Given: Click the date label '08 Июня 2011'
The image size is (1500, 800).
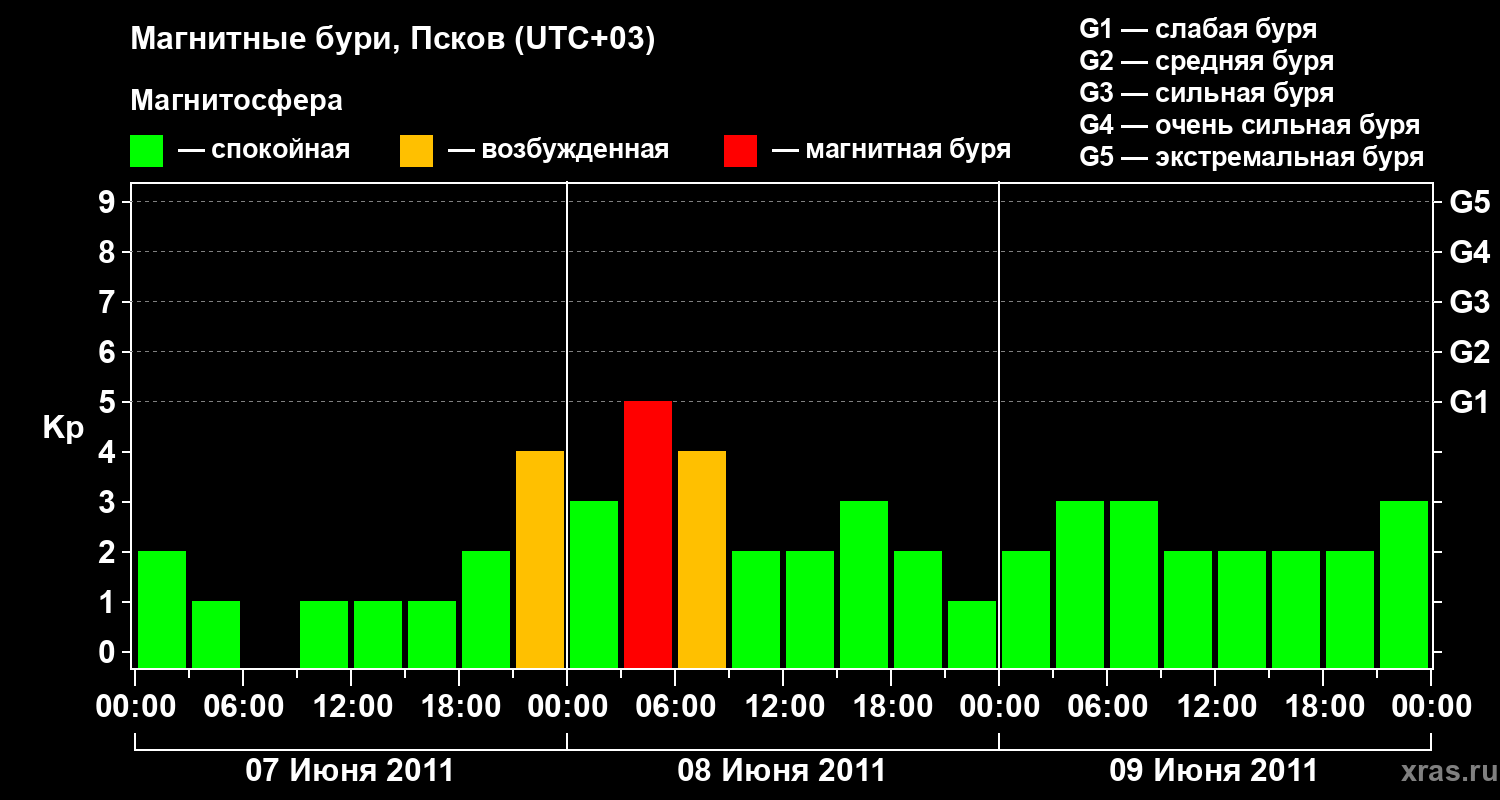Looking at the screenshot, I should 782,771.
